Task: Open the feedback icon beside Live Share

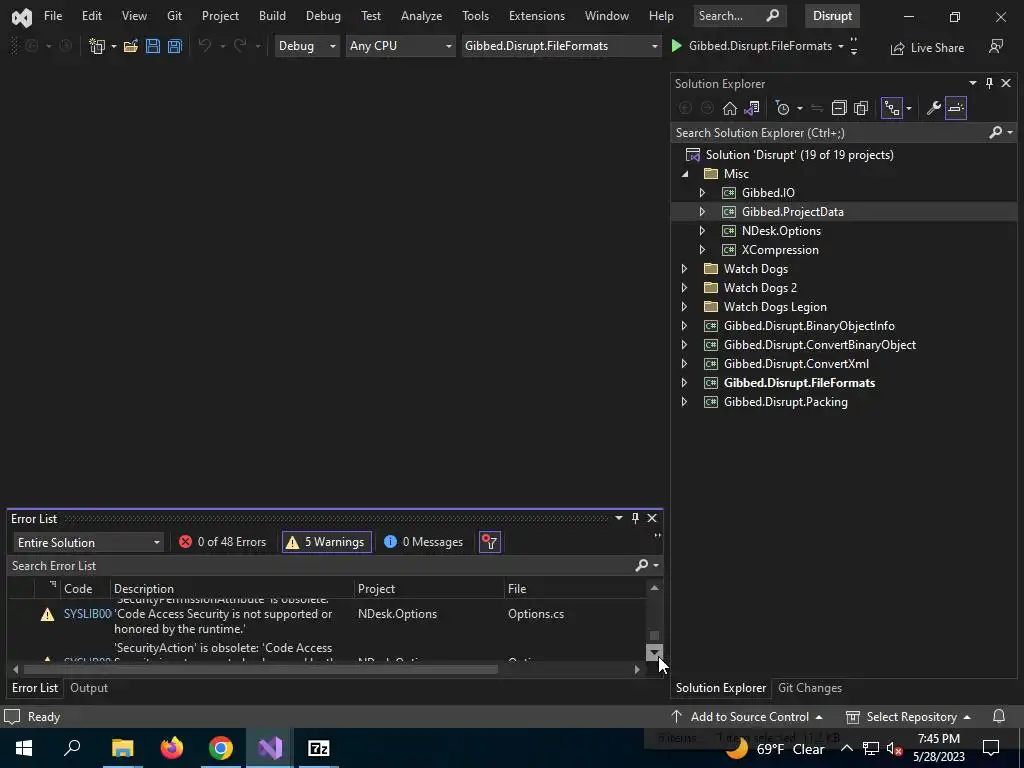Action: tap(996, 46)
